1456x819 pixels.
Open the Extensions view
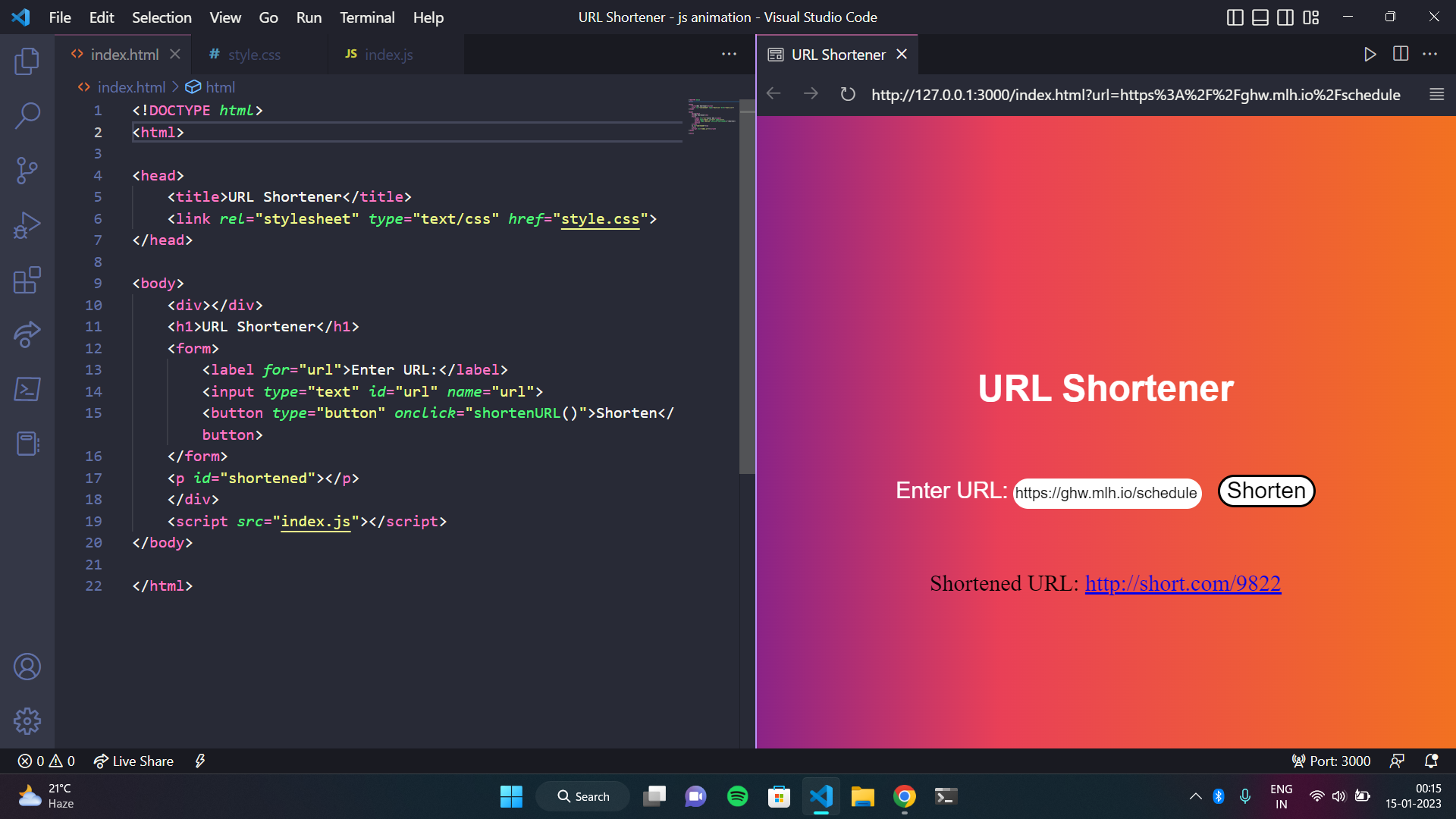point(27,280)
